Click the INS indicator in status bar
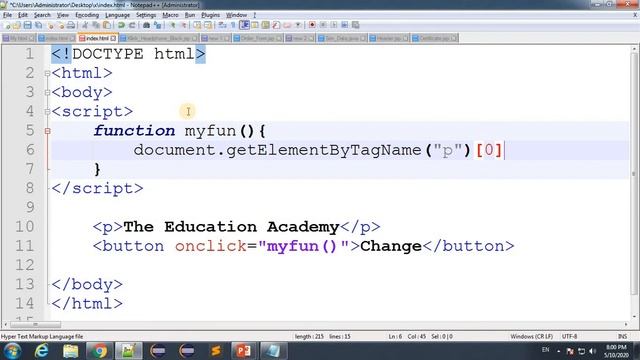This screenshot has height=360, width=640. (x=622, y=336)
